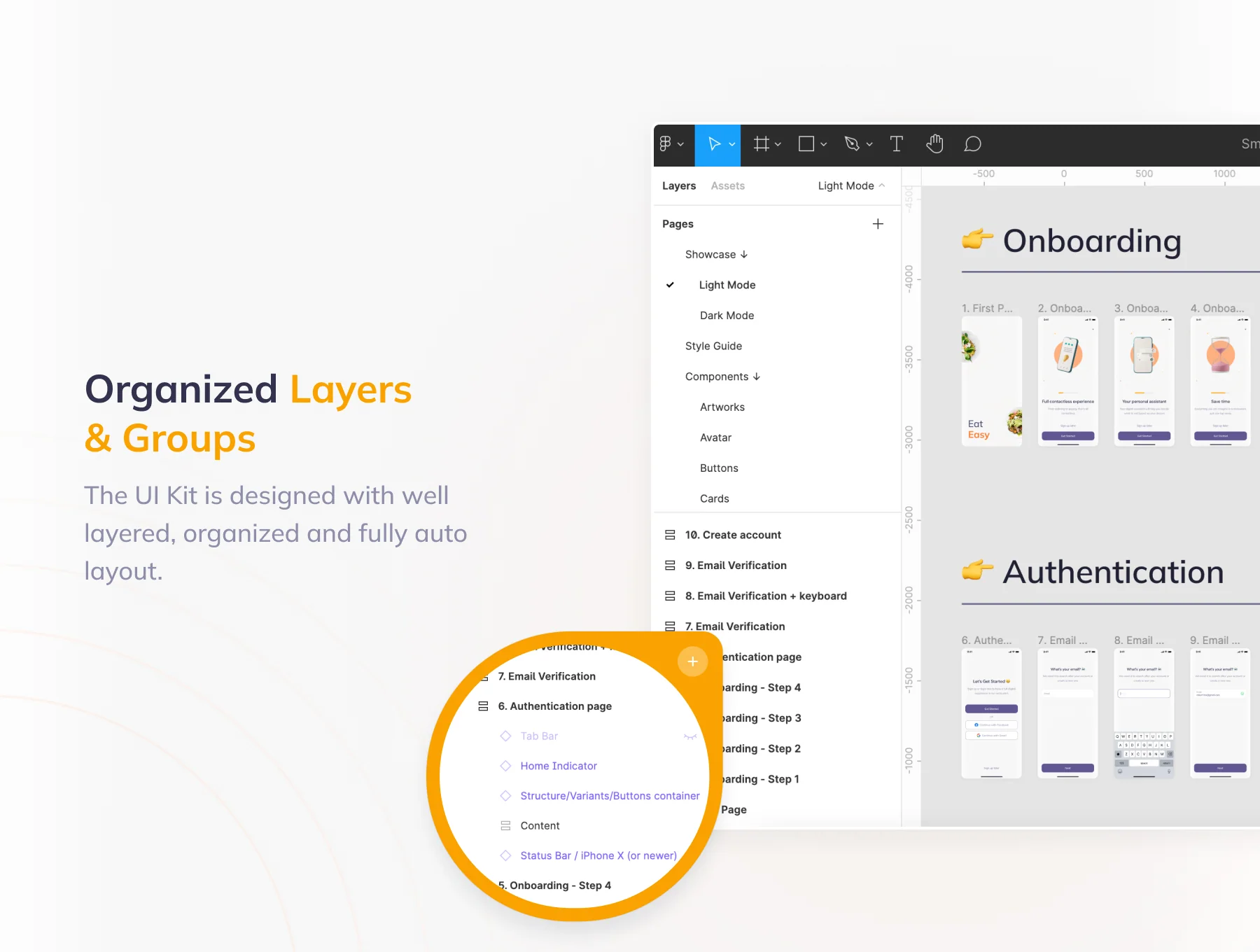This screenshot has width=1260, height=952.
Task: Select the 10. Create account frame layer
Action: pos(733,535)
